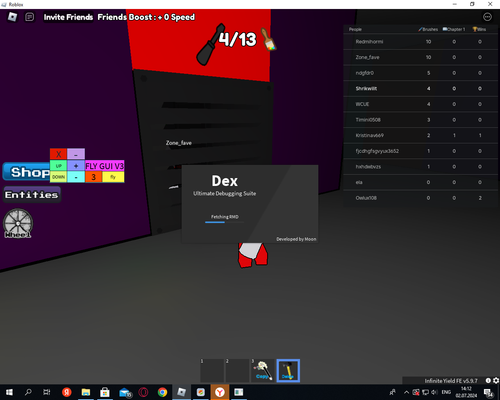Click the People leaderboard header
The image size is (500, 400).
355,29
